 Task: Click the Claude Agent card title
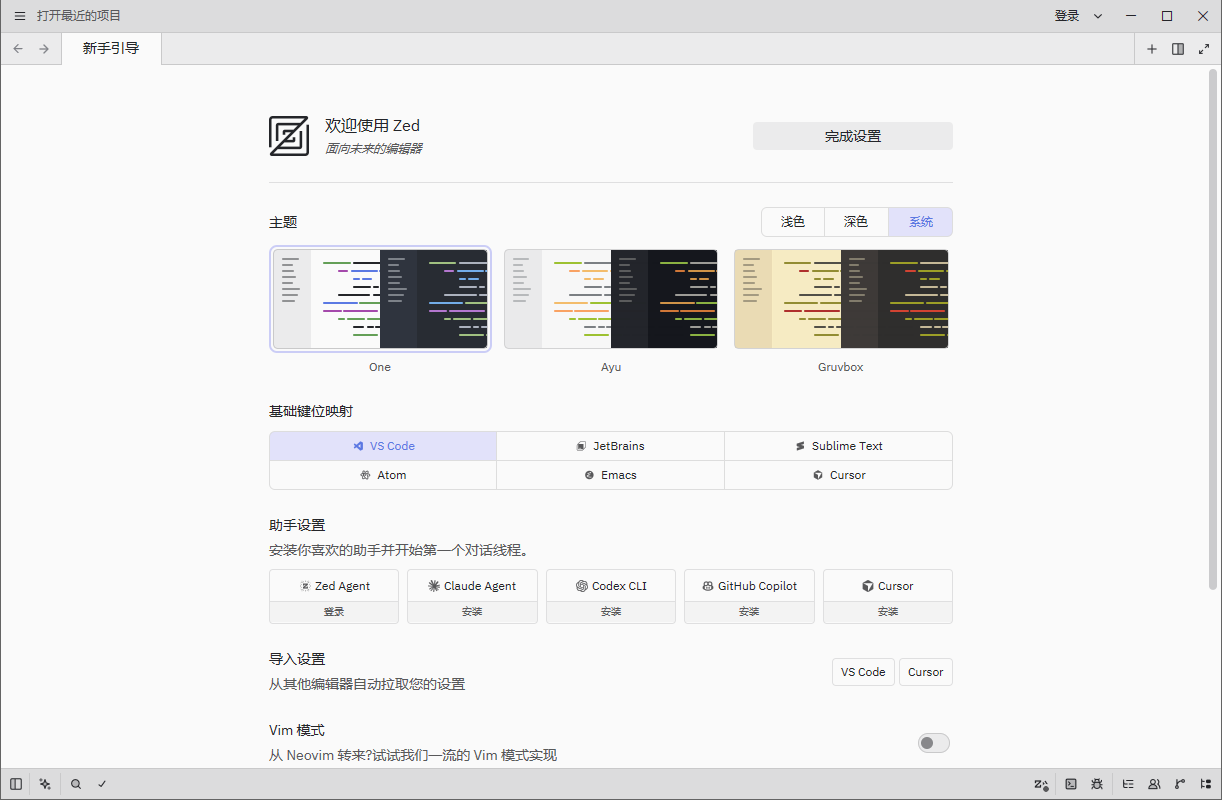click(472, 586)
